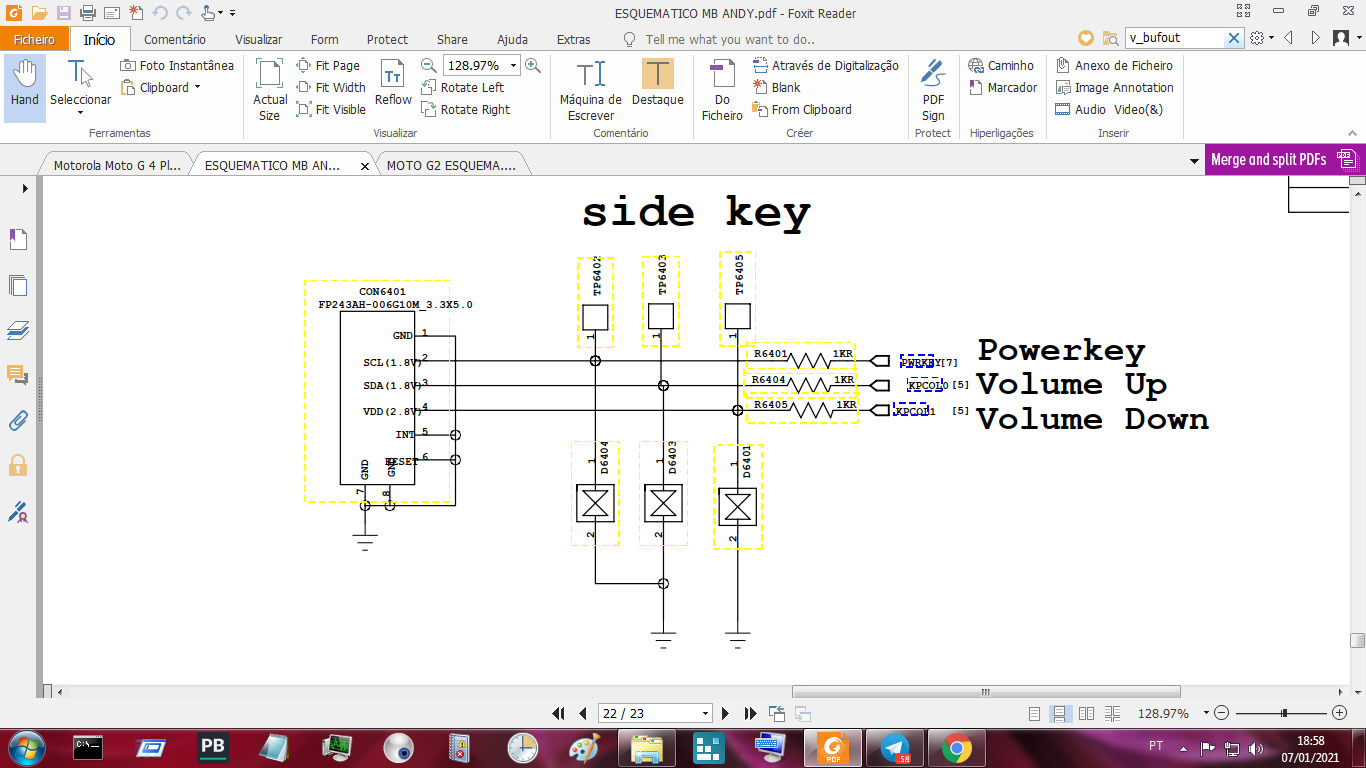This screenshot has width=1366, height=768.
Task: Toggle facing pages view in status bar
Action: [1086, 714]
